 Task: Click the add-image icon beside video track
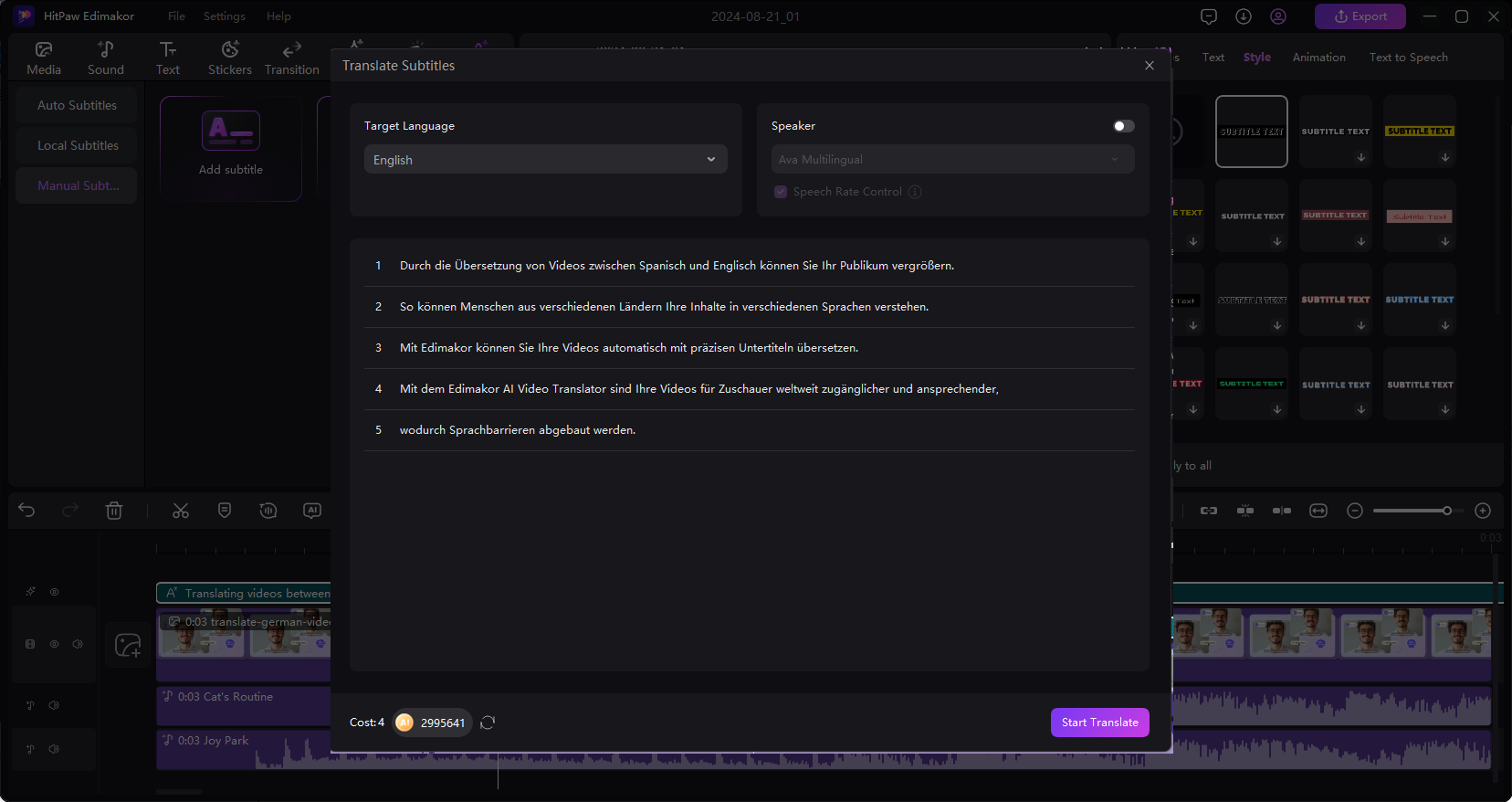pyautogui.click(x=128, y=646)
